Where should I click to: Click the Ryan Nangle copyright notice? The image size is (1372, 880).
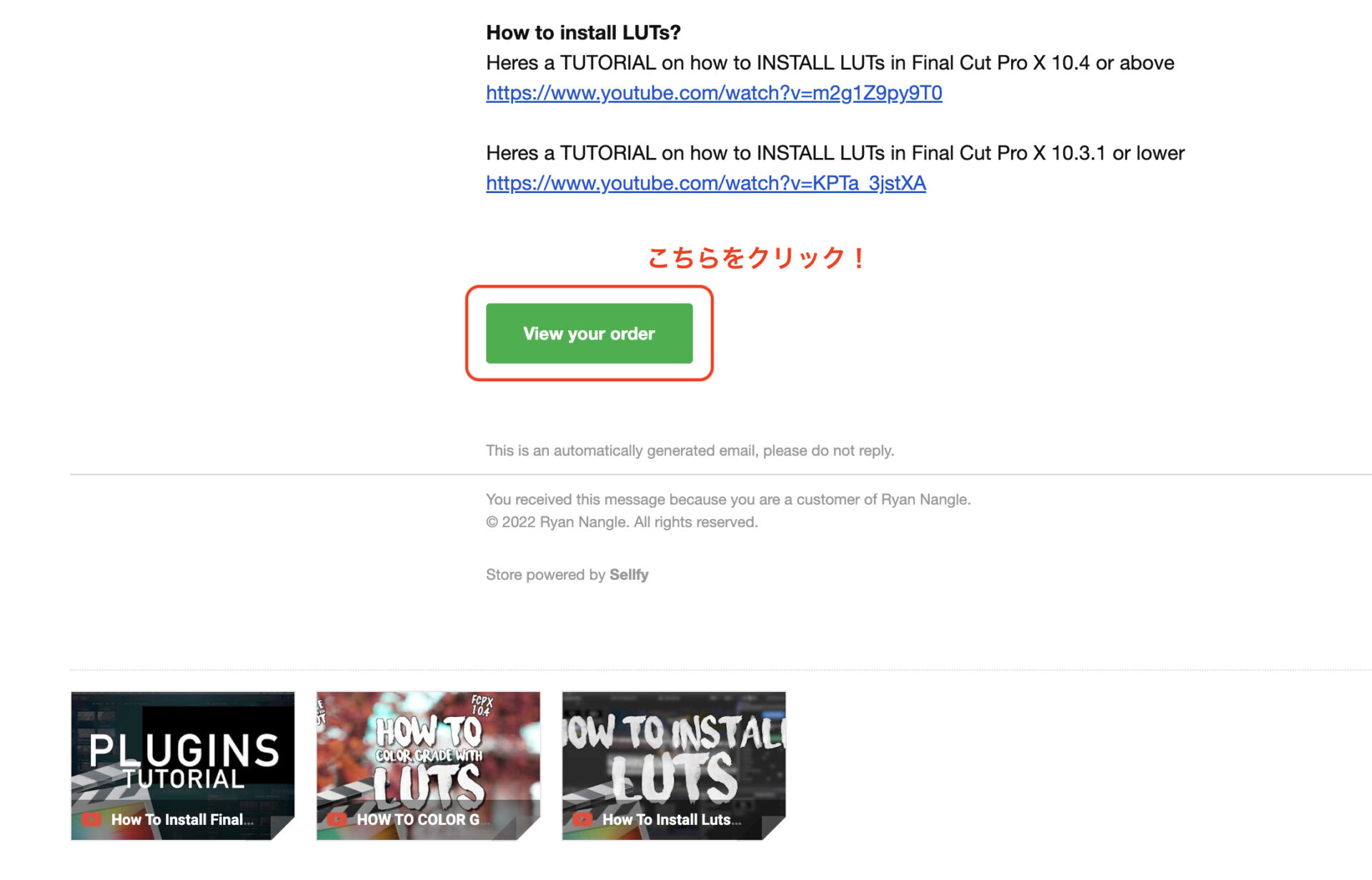622,522
